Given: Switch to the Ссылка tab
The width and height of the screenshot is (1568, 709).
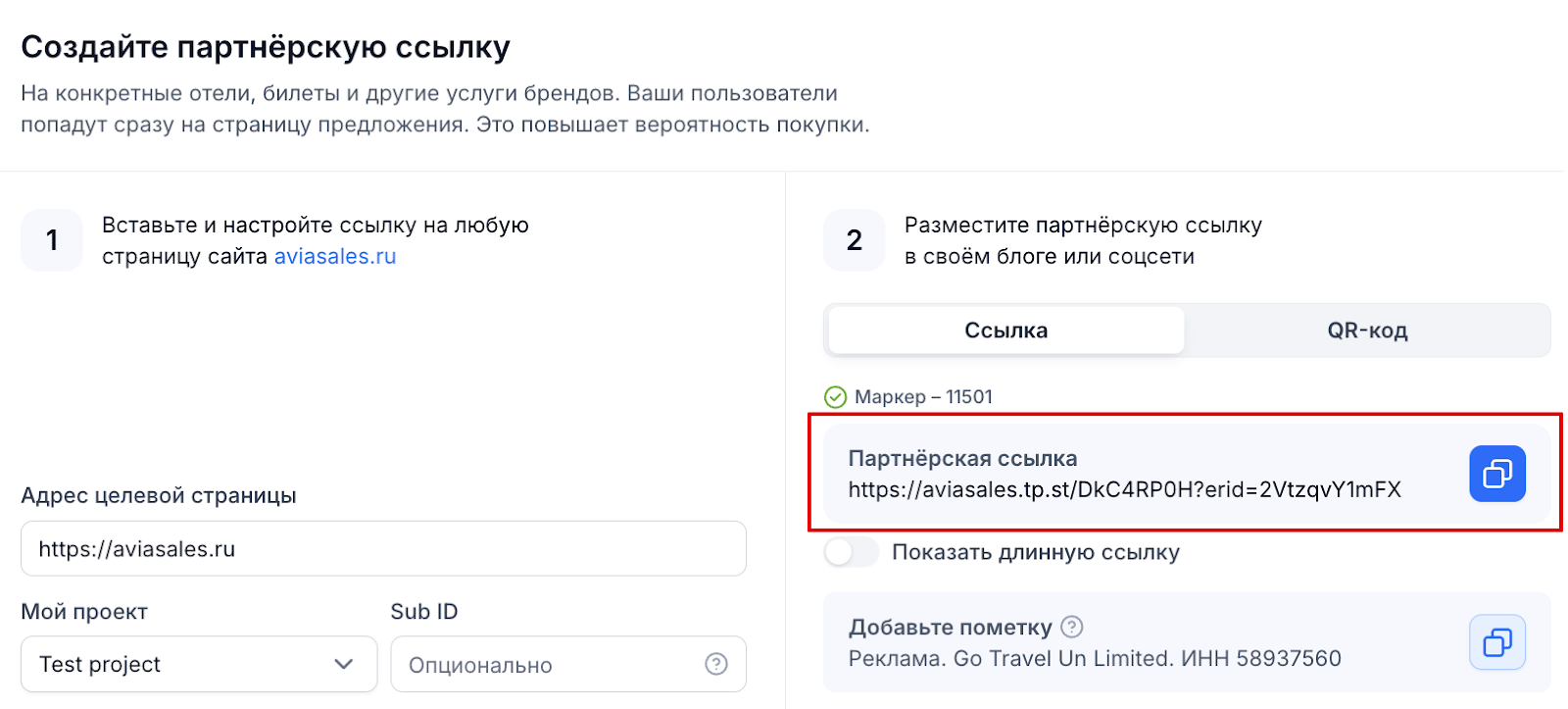Looking at the screenshot, I should coord(1005,330).
